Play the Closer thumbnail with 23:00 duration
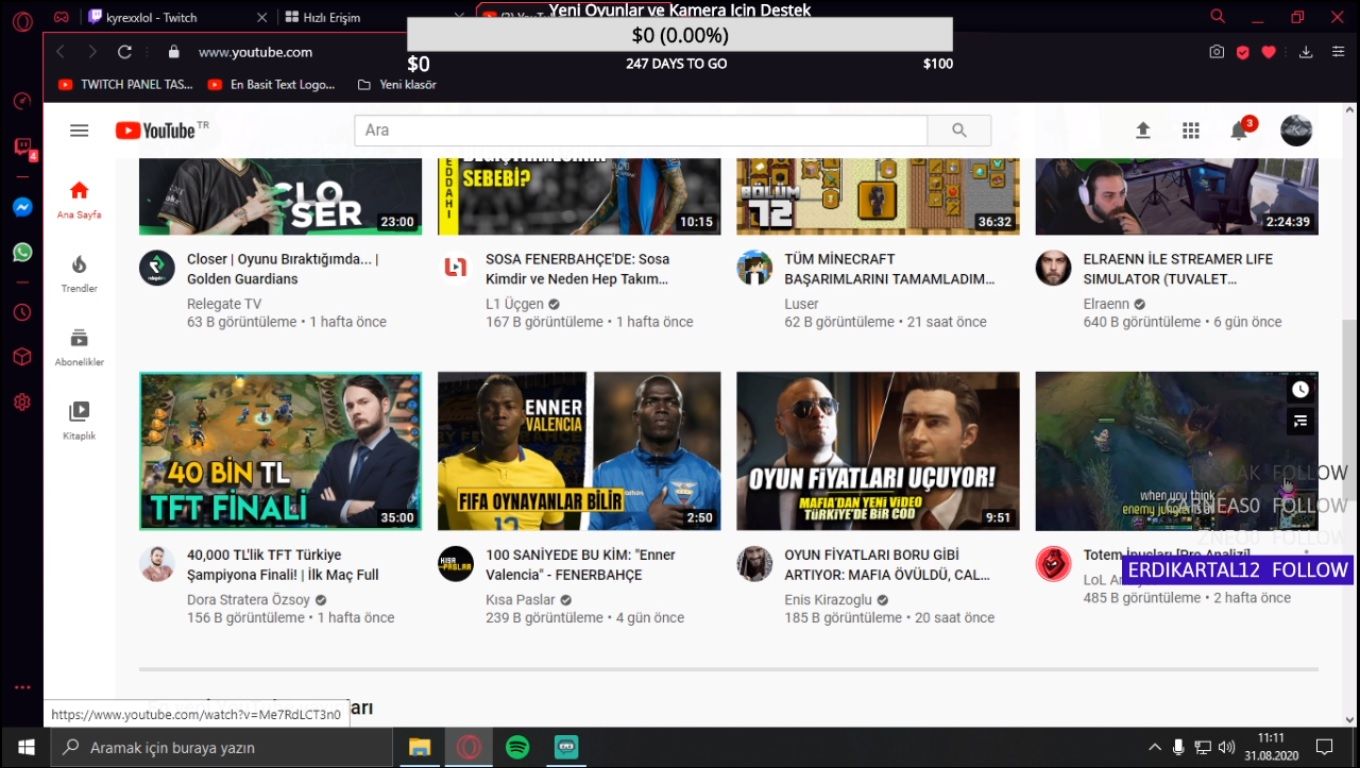 pyautogui.click(x=280, y=196)
